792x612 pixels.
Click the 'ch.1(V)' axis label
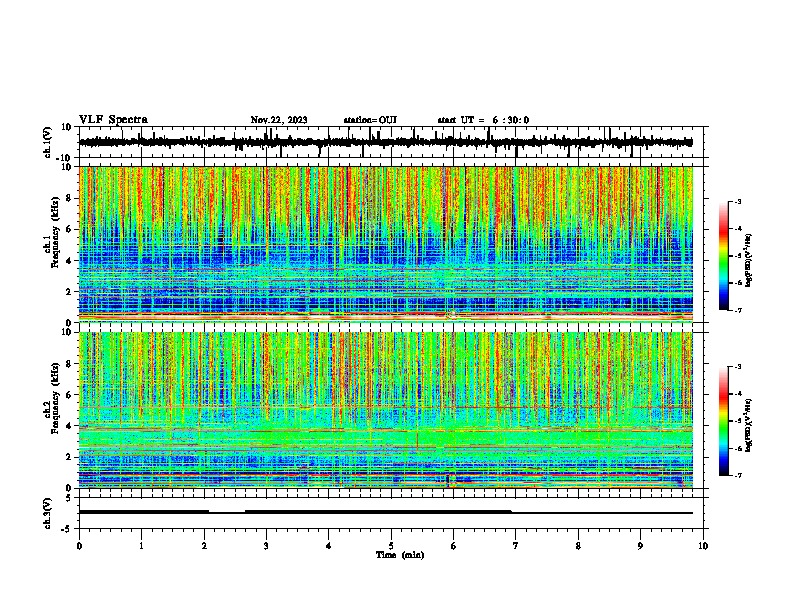coord(47,142)
